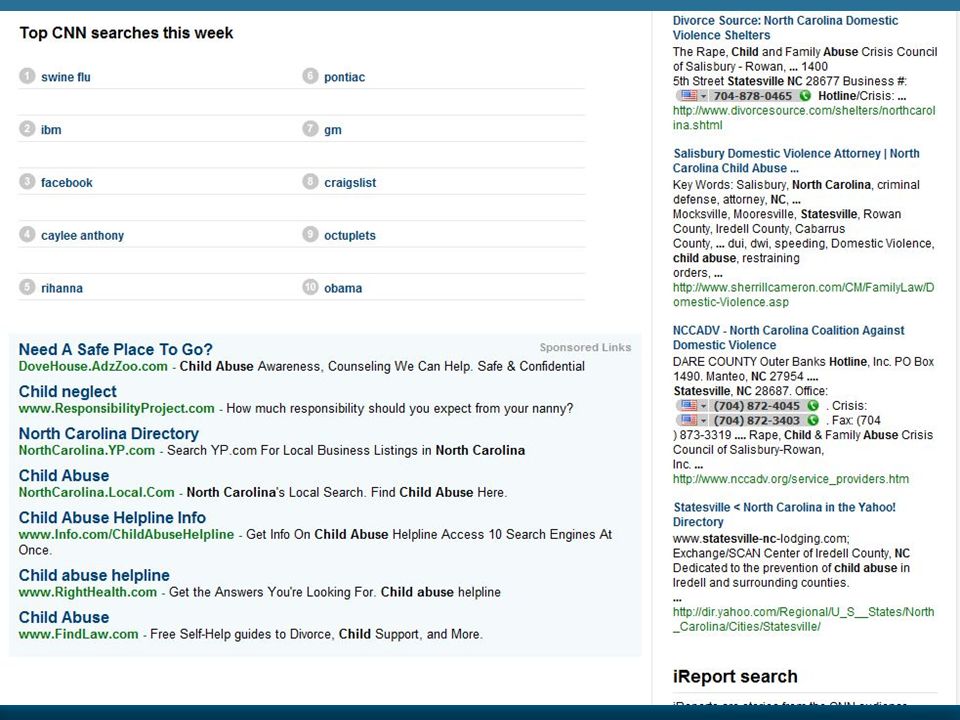
Task: Open the country dropdown arrow beside (704) 872-4045
Action: pos(703,406)
